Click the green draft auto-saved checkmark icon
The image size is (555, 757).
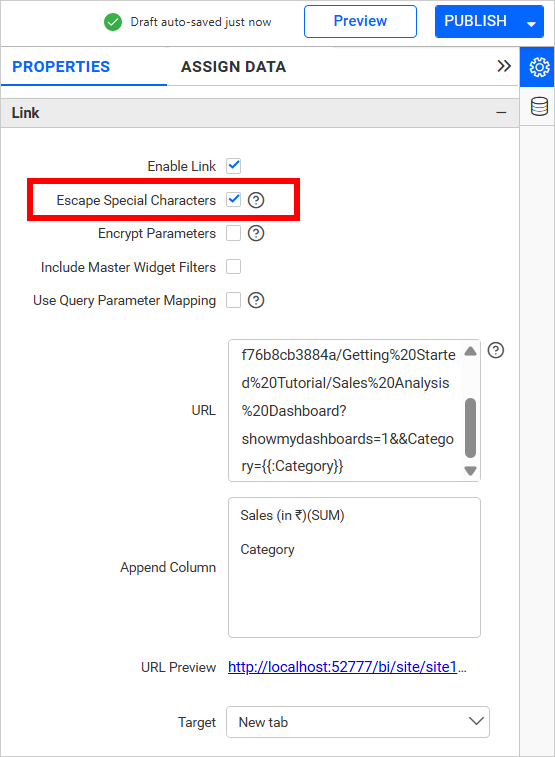[113, 22]
